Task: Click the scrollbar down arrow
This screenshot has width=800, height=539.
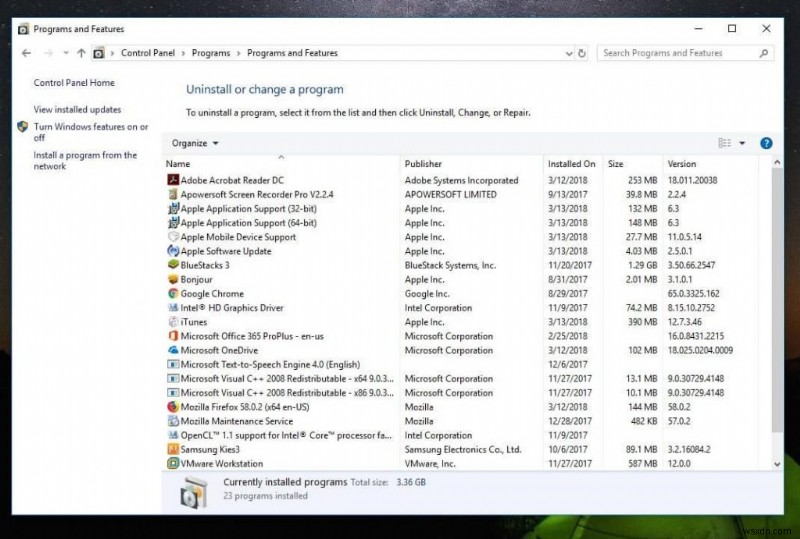Action: [777, 464]
